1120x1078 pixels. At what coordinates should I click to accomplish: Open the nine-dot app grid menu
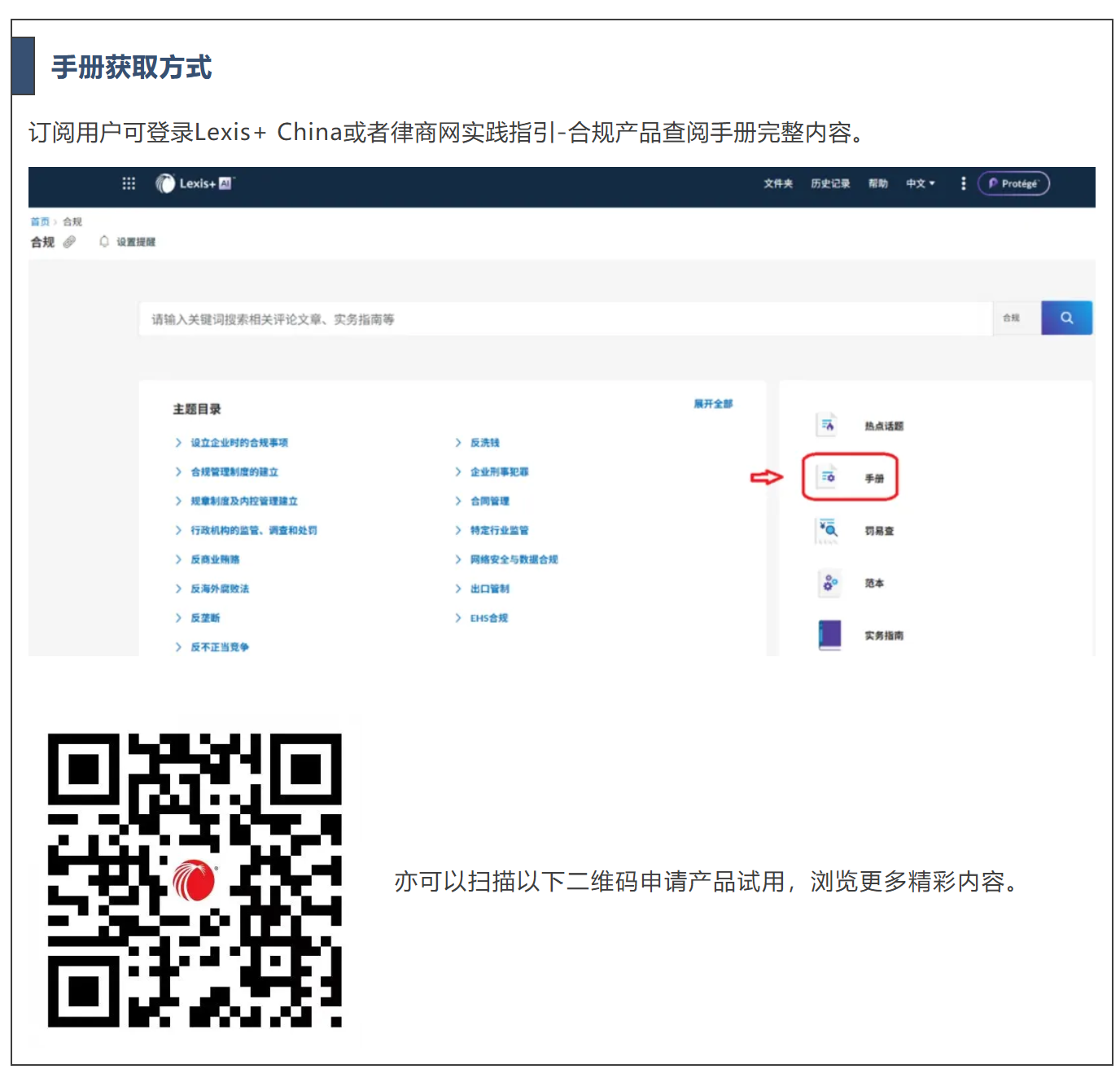click(x=129, y=183)
